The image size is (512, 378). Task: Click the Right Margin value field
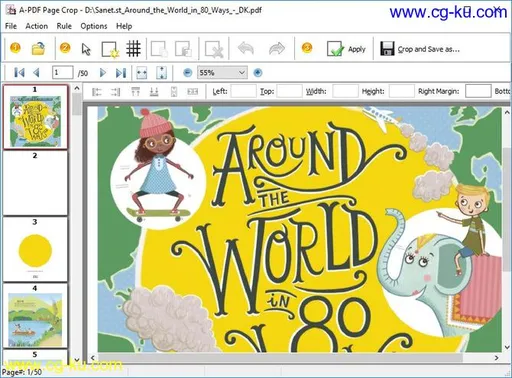pos(478,91)
